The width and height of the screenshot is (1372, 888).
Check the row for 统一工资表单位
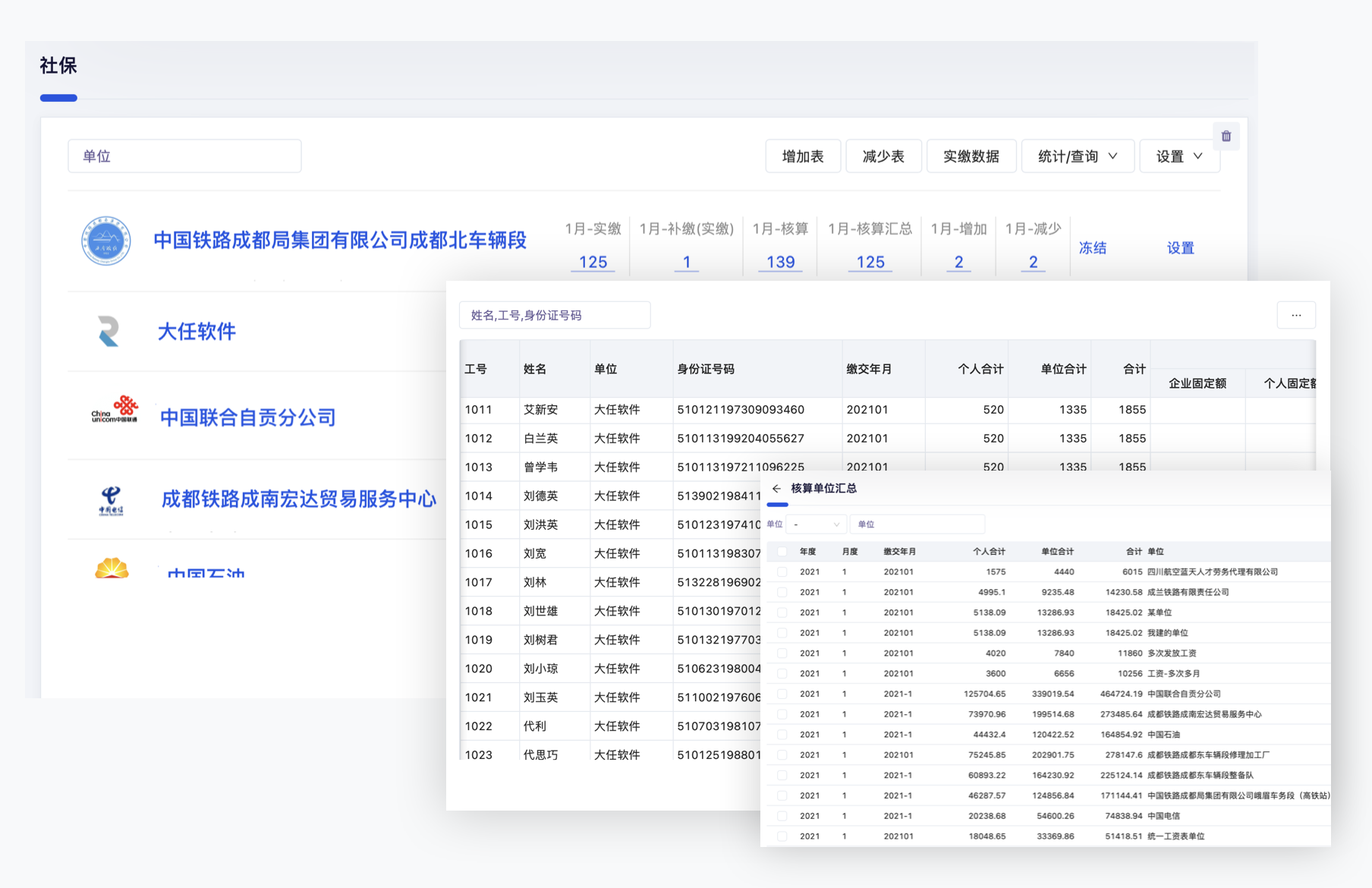pyautogui.click(x=782, y=836)
